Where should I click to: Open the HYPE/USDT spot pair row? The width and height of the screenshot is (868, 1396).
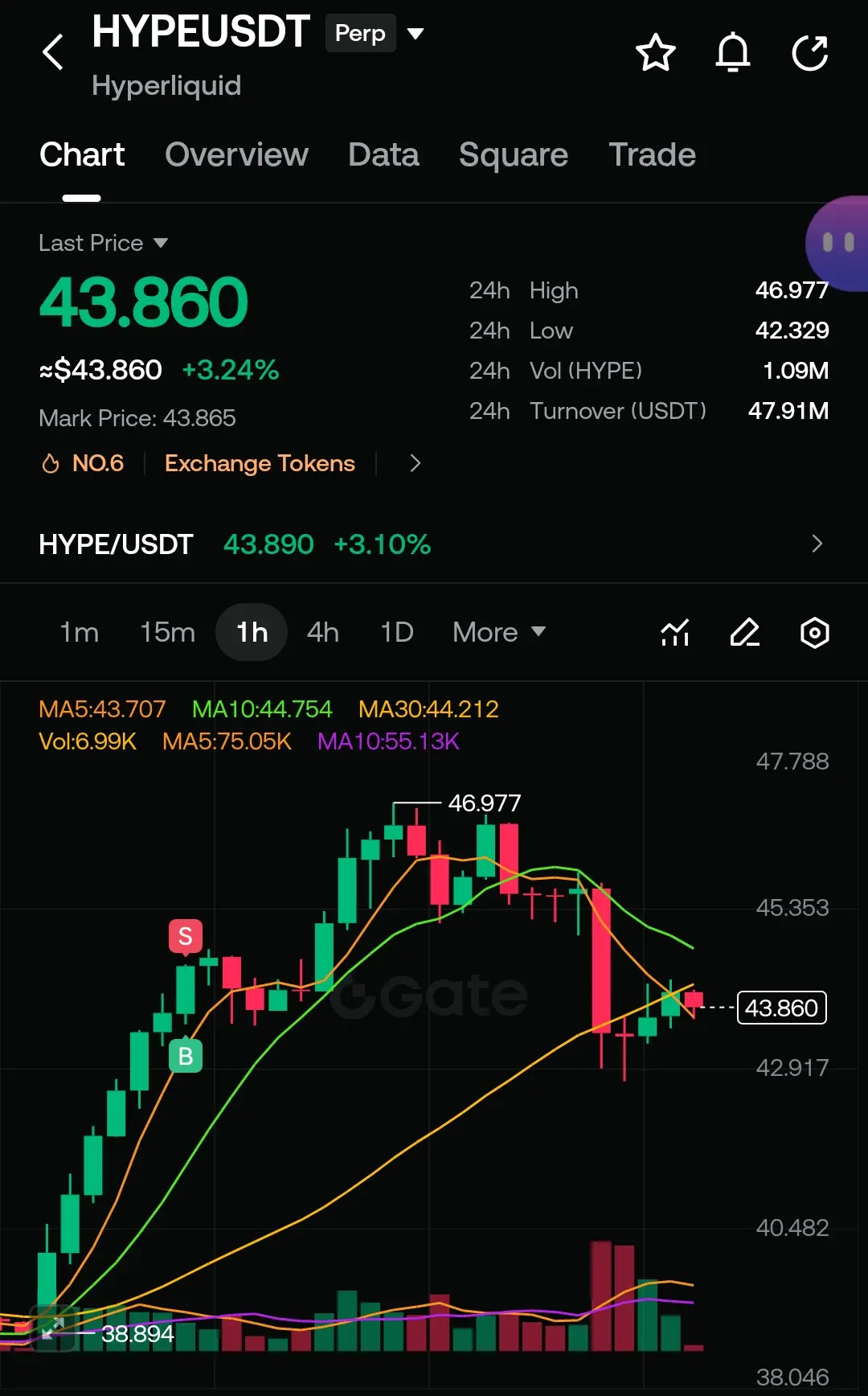point(434,544)
